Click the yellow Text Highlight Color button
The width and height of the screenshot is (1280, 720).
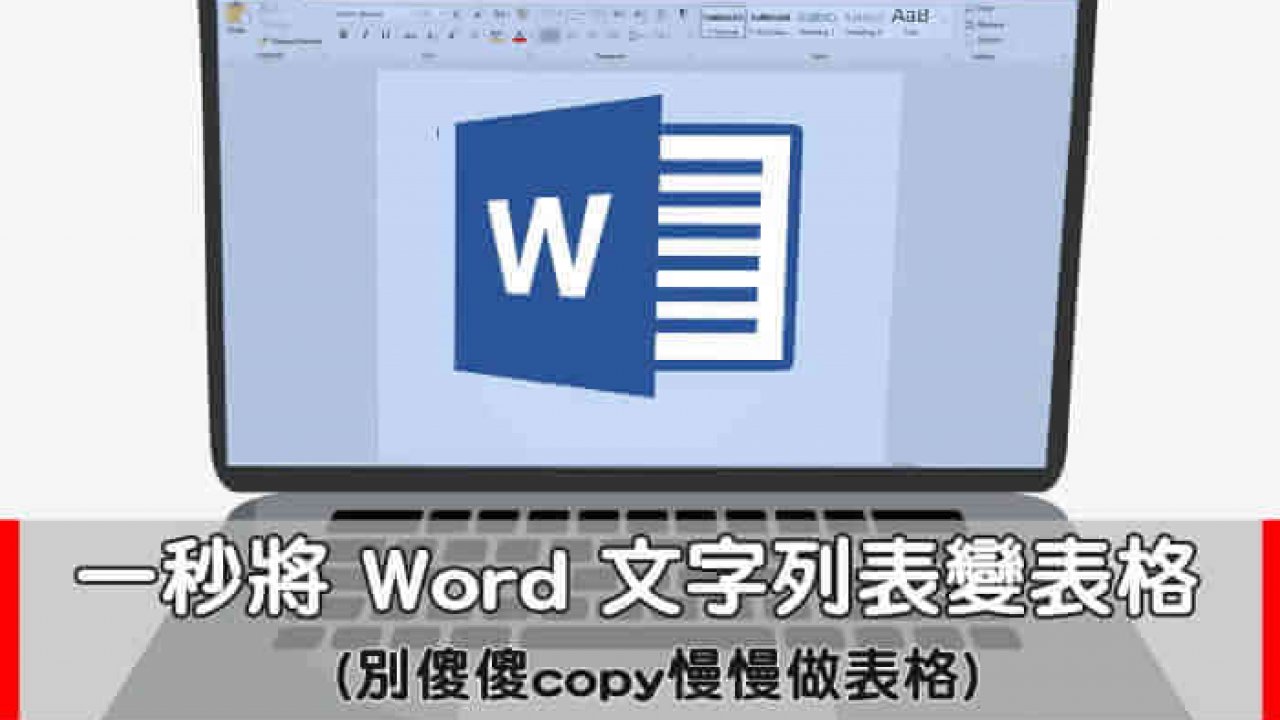(x=497, y=36)
